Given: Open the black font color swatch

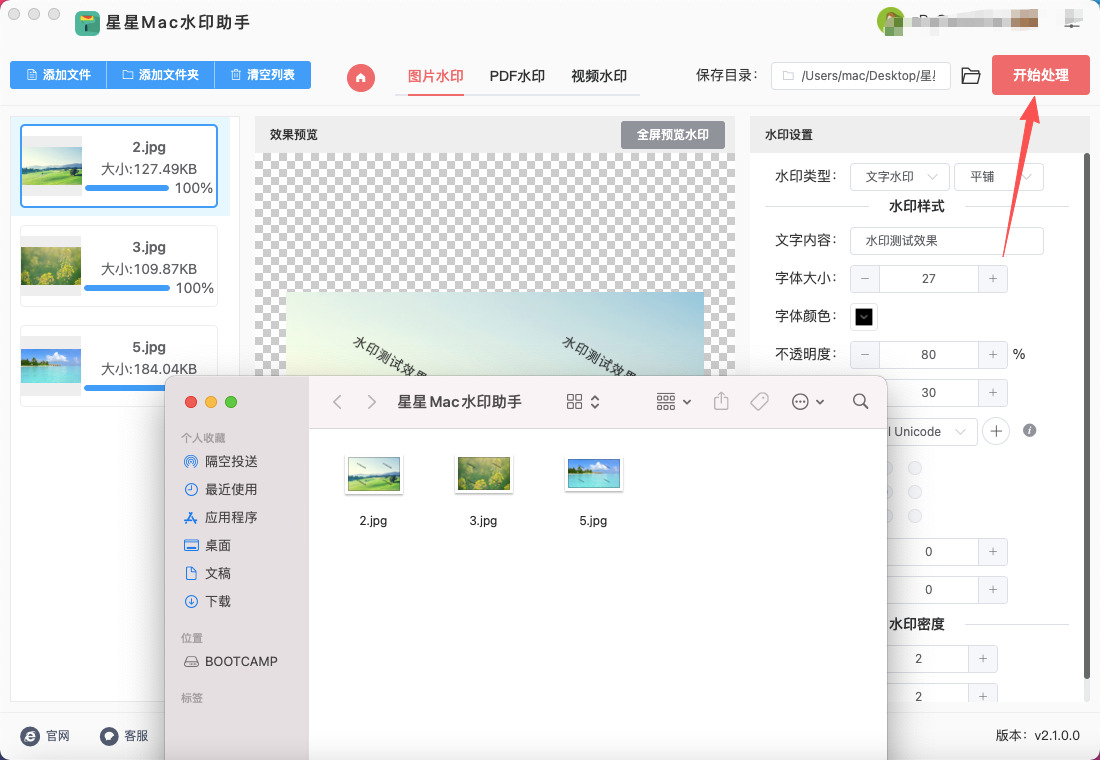Looking at the screenshot, I should tap(864, 317).
